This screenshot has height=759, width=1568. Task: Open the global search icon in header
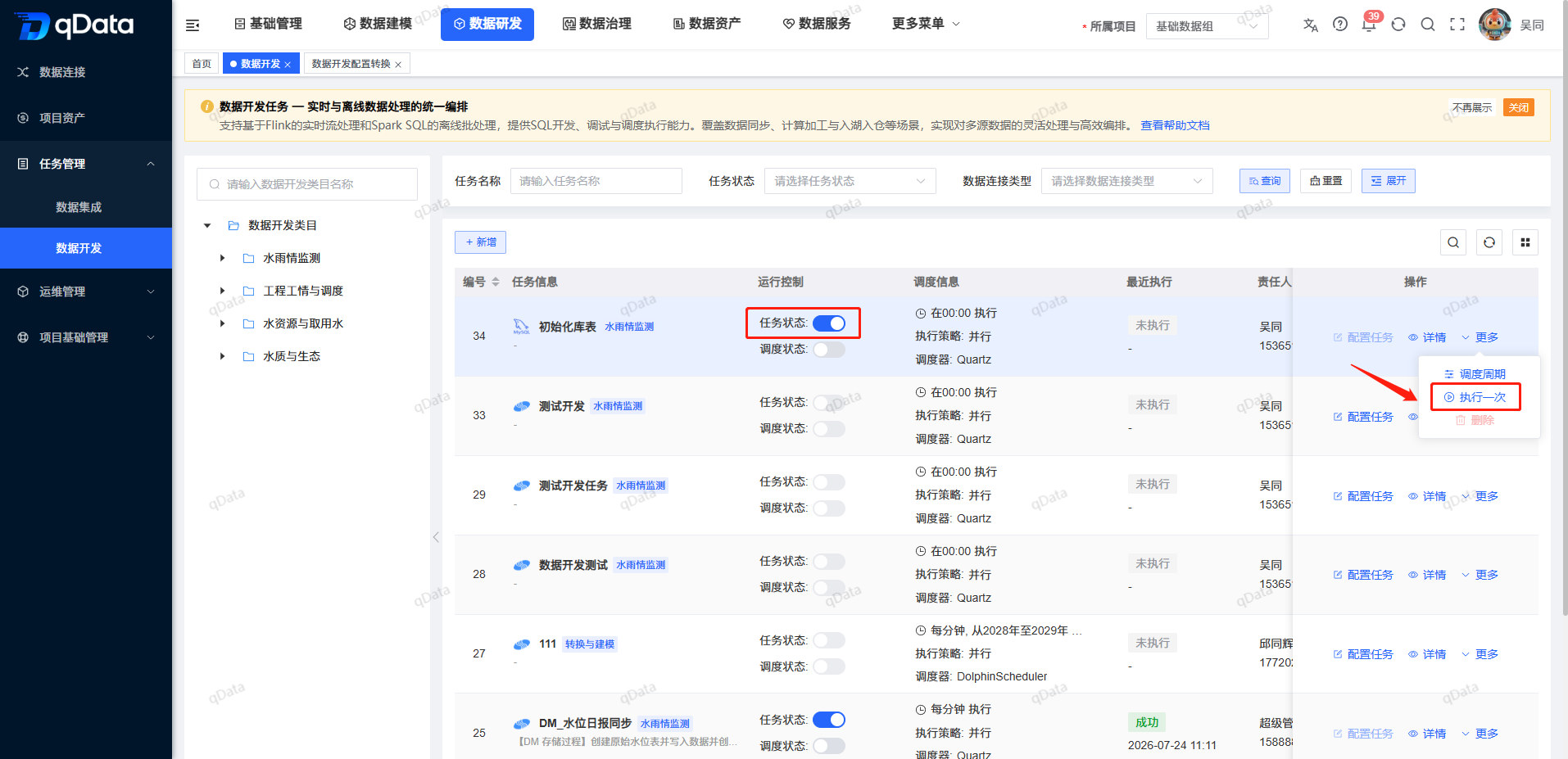click(x=1428, y=25)
